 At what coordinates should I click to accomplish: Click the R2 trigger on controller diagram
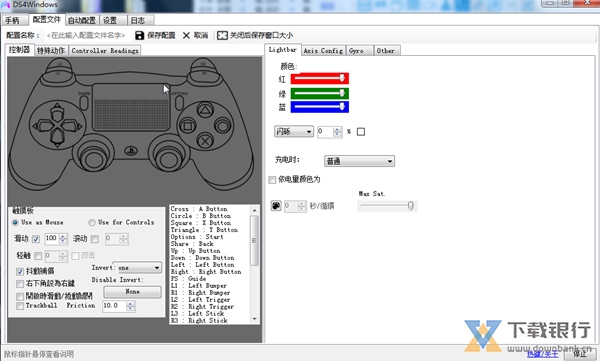click(x=203, y=64)
